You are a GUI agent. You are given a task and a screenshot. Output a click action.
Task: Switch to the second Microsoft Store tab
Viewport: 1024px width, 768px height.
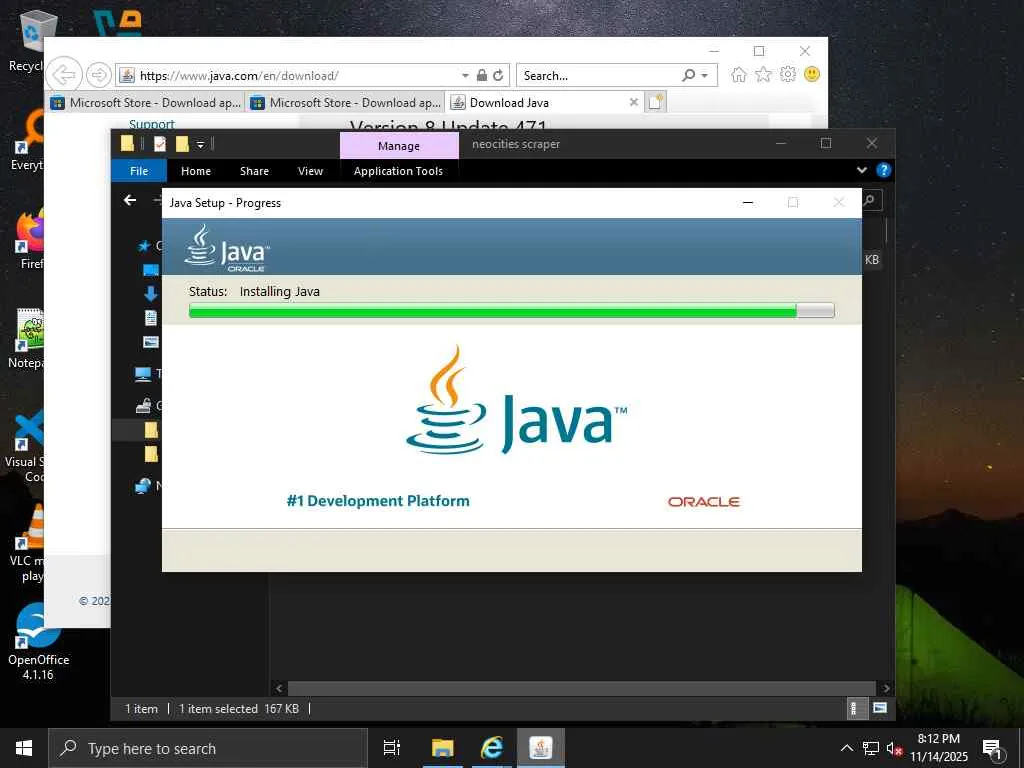click(346, 103)
